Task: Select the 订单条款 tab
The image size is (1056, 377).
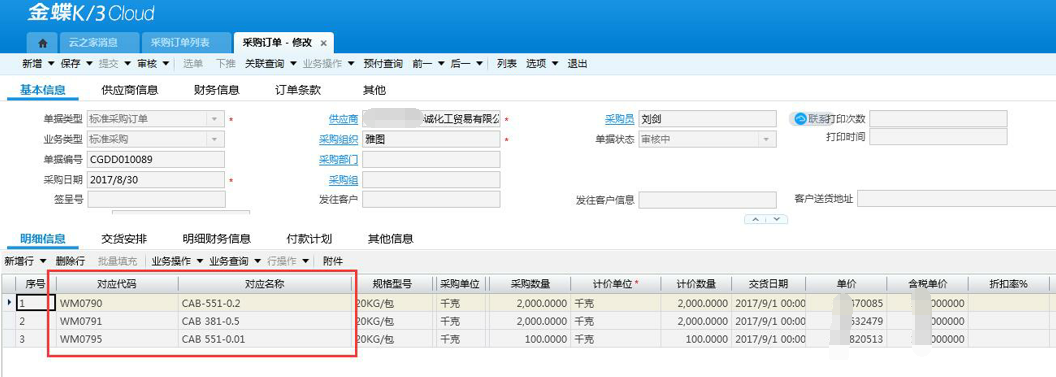Action: tap(298, 90)
